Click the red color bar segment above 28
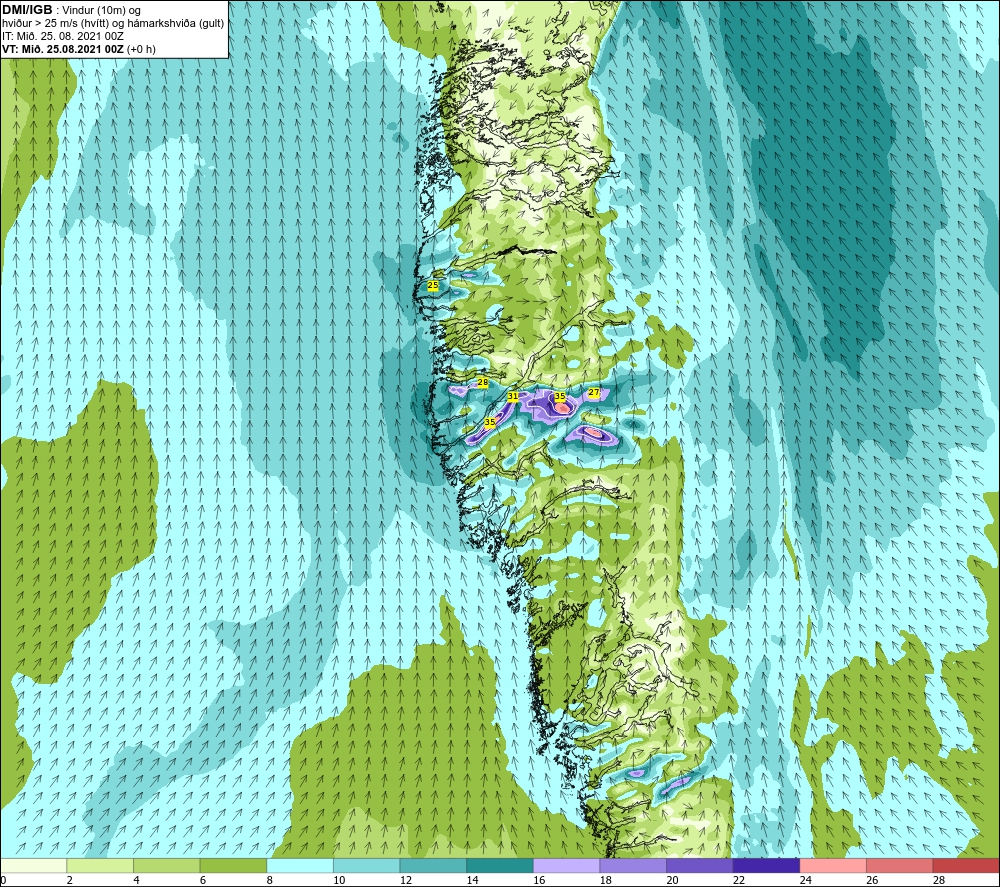This screenshot has width=1000, height=887. (966, 865)
